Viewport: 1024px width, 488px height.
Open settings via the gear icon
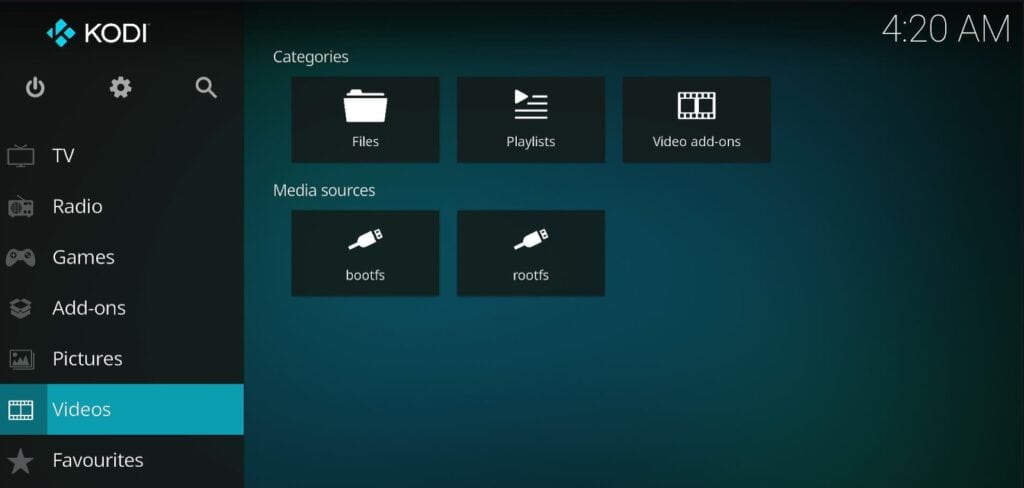pos(120,88)
